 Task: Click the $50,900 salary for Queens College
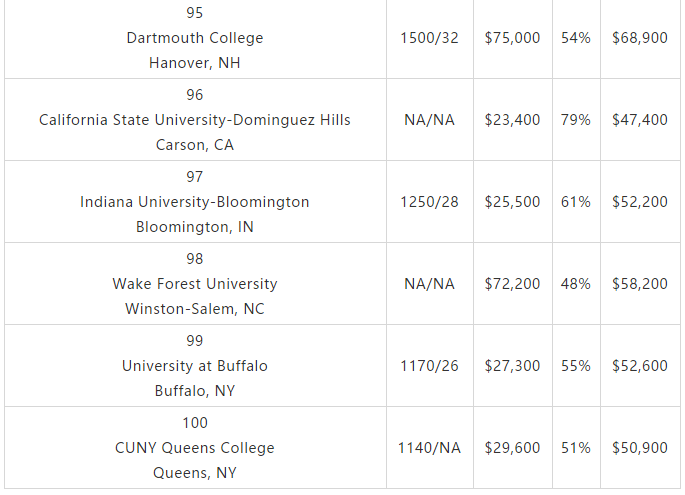point(640,448)
